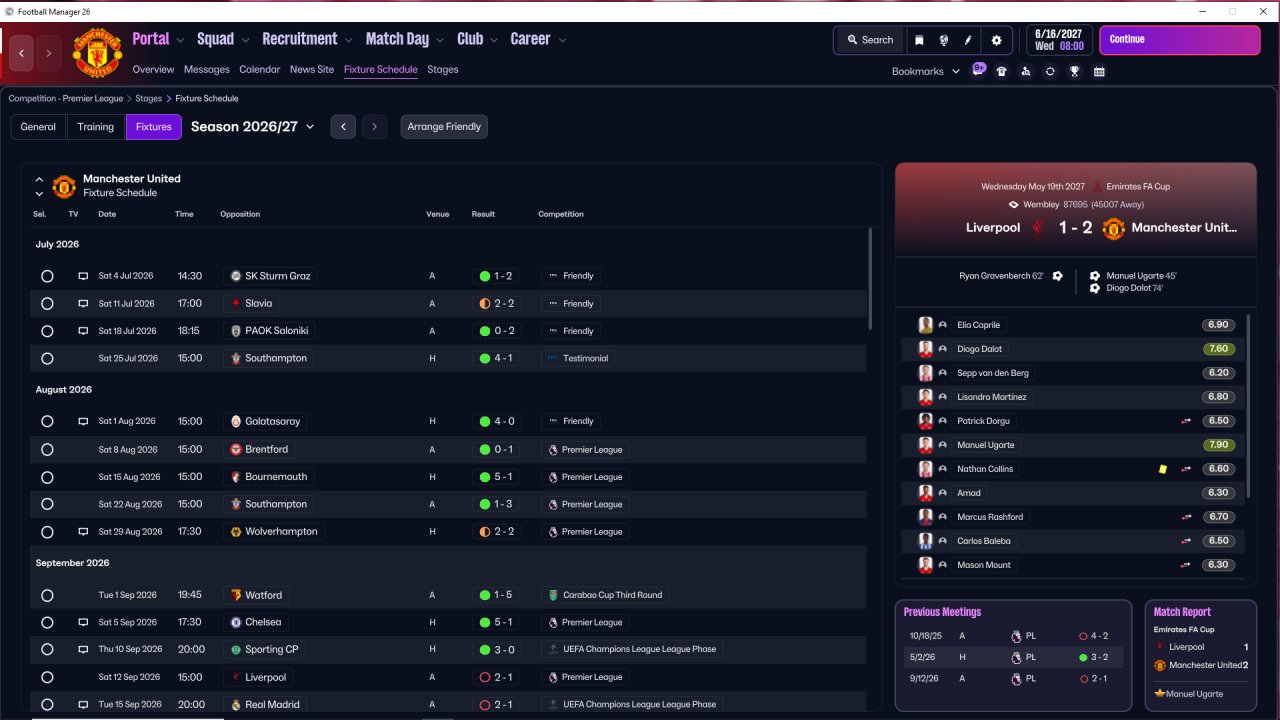
Task: Click TV icon for Sporting CP fixture
Action: click(x=83, y=650)
